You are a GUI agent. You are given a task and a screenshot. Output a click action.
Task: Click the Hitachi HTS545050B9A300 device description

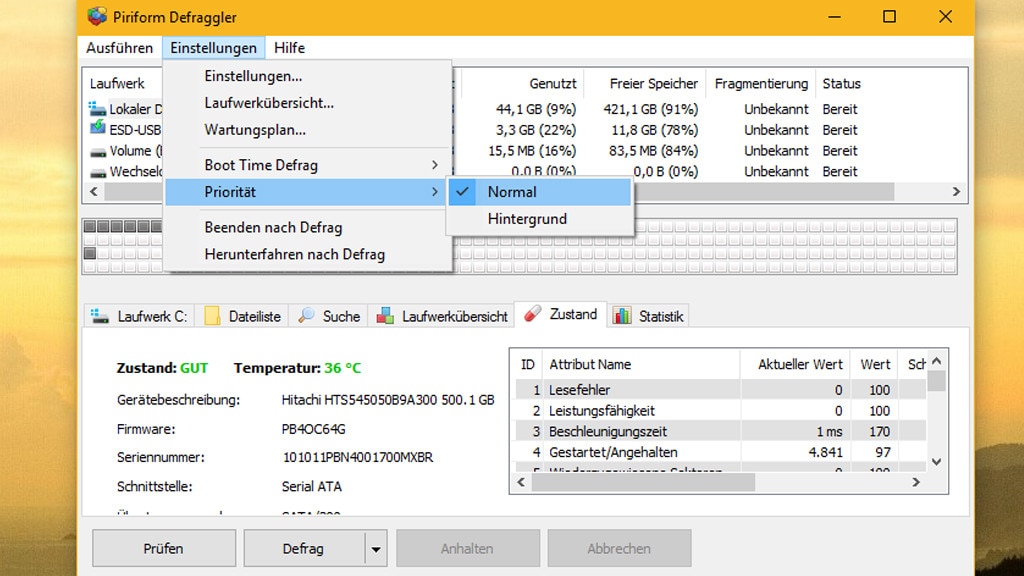click(x=388, y=400)
